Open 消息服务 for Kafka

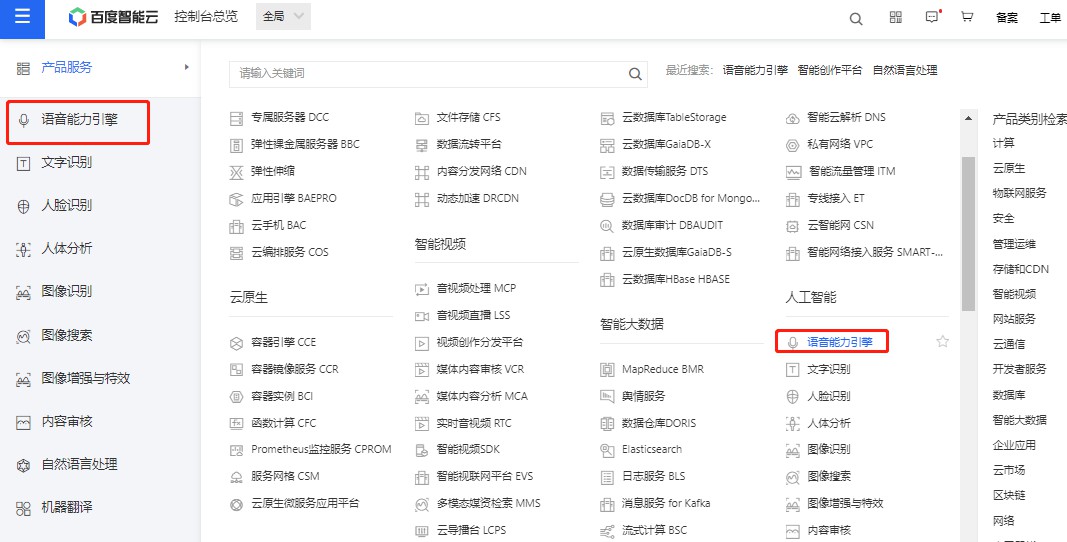click(666, 503)
